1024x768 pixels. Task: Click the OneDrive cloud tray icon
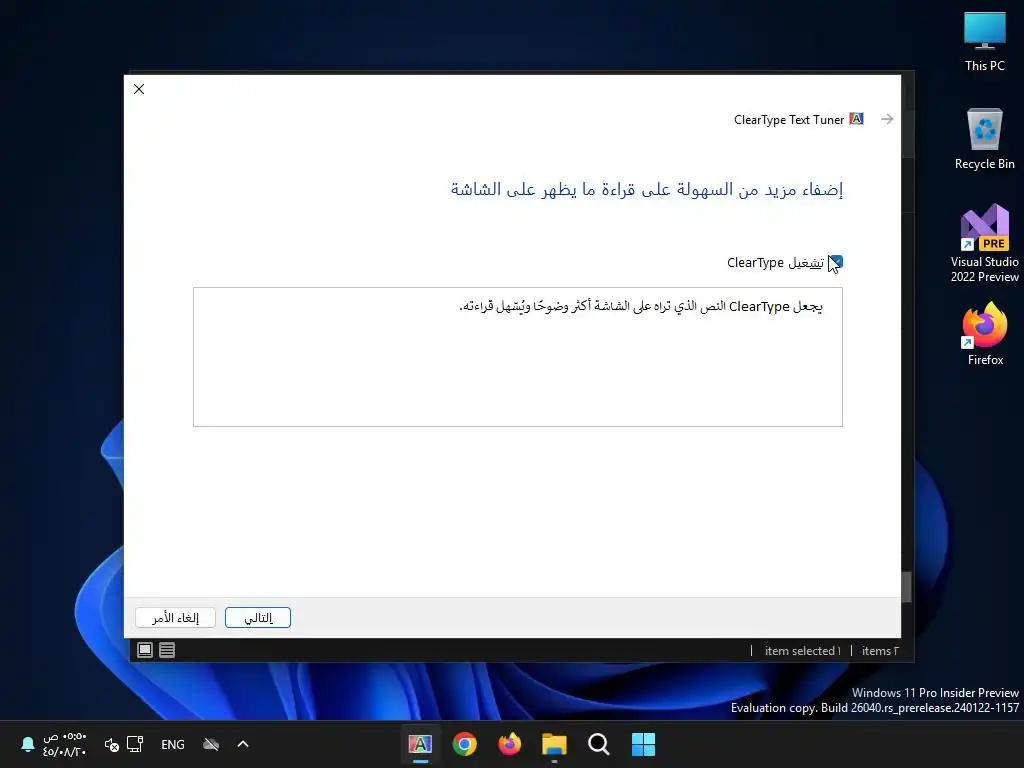point(211,744)
